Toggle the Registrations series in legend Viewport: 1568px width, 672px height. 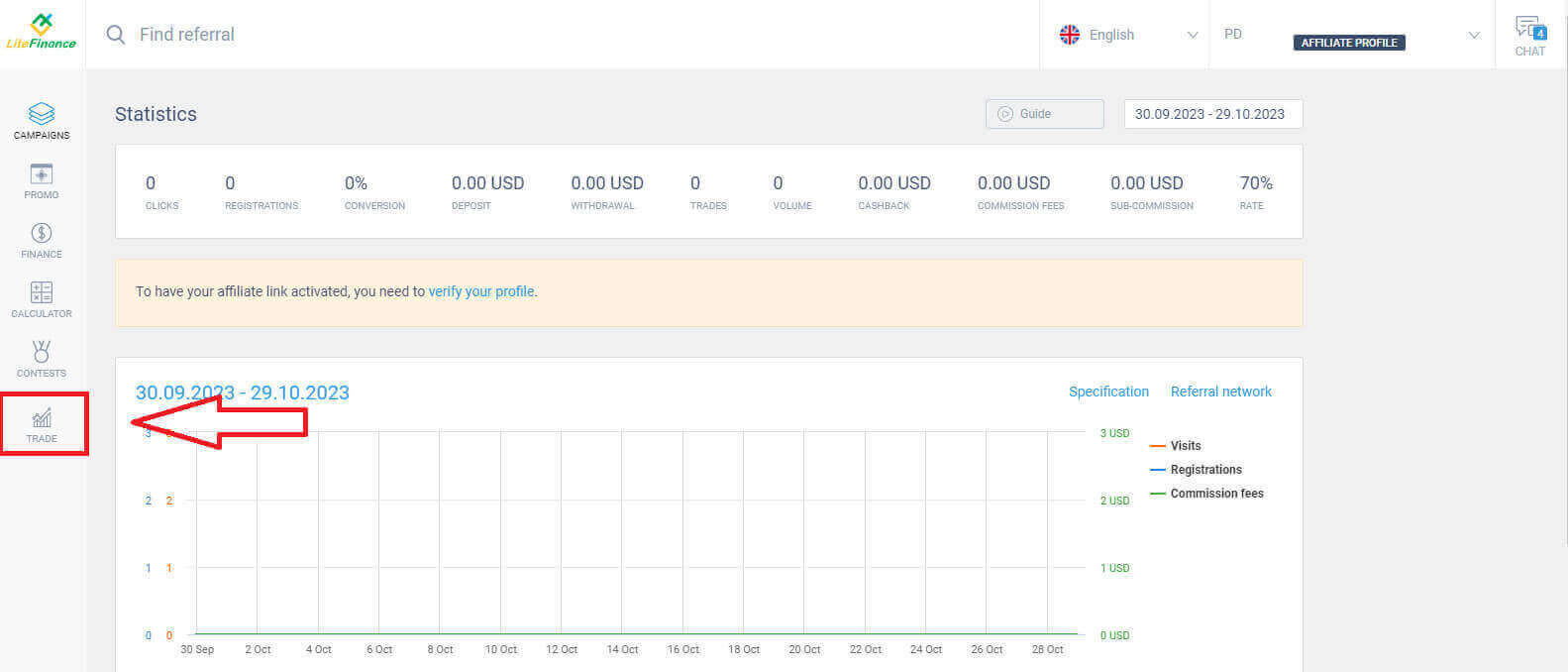[x=1205, y=470]
